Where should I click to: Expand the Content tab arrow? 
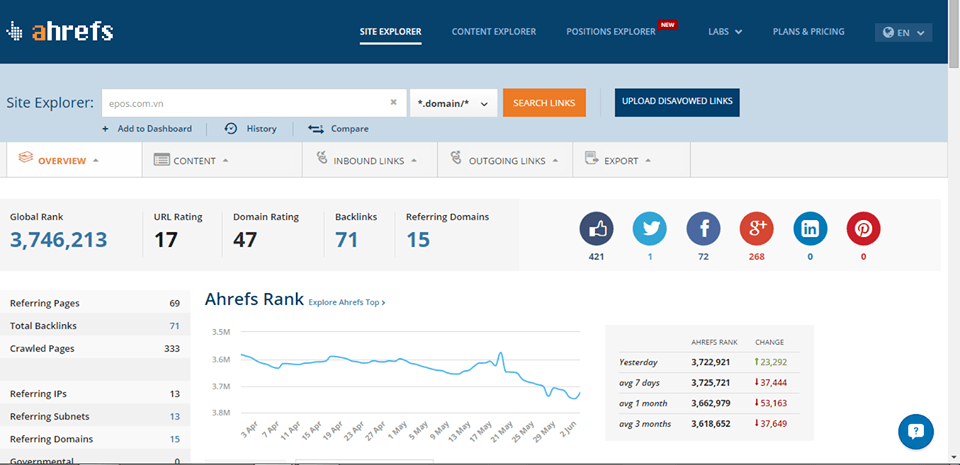coord(225,160)
